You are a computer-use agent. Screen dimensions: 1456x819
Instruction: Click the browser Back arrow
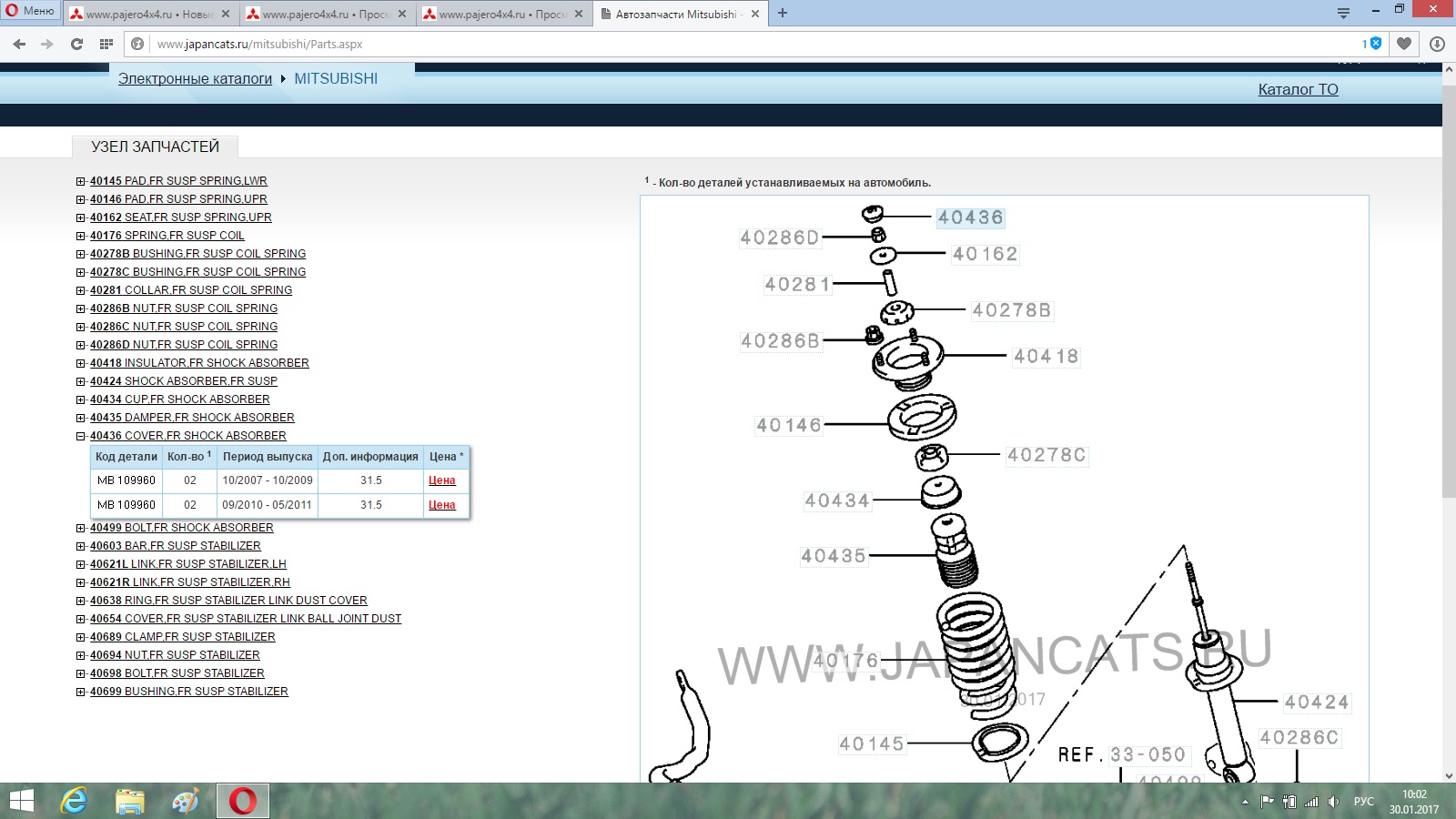point(19,44)
